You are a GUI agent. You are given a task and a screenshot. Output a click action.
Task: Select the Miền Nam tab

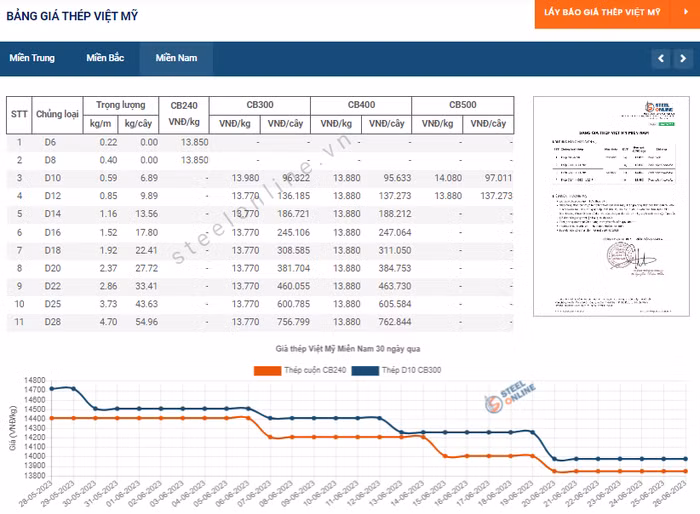(176, 58)
